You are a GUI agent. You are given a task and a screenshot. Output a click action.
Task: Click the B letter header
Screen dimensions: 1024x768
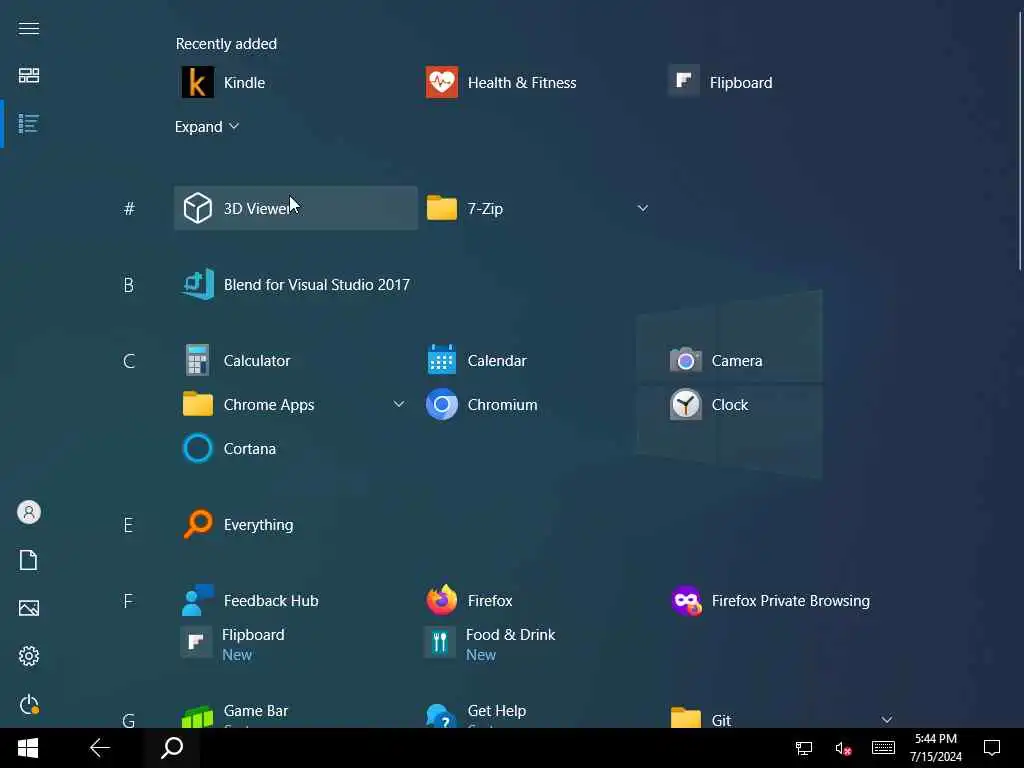tap(129, 285)
